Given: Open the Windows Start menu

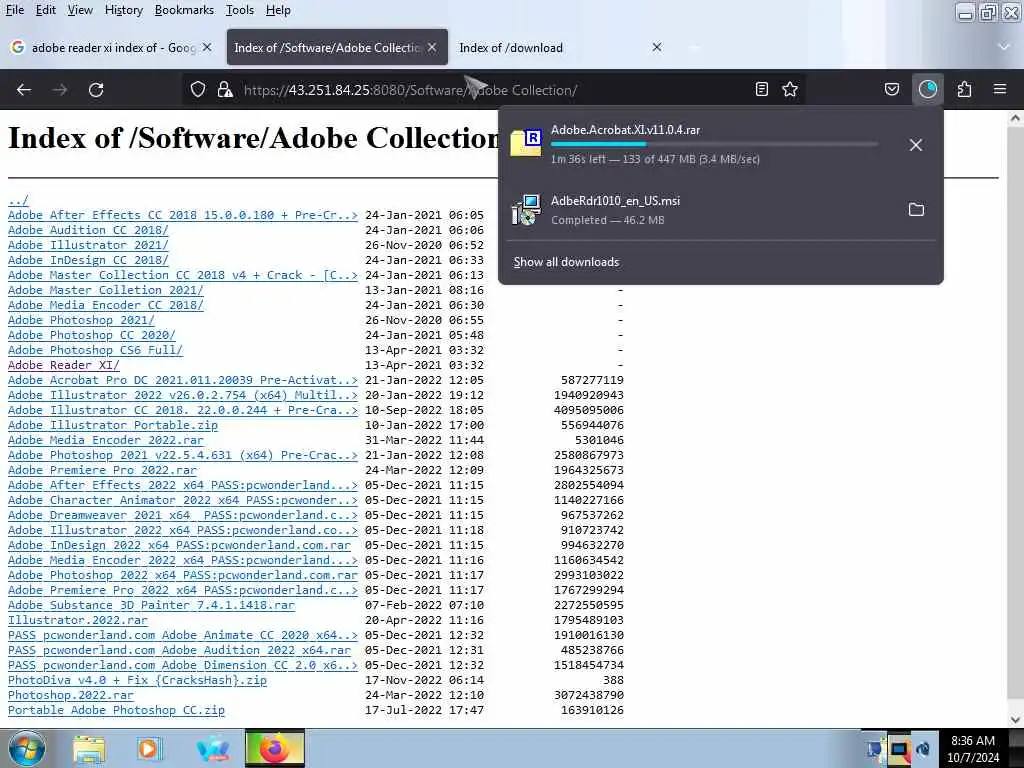Looking at the screenshot, I should [27, 748].
